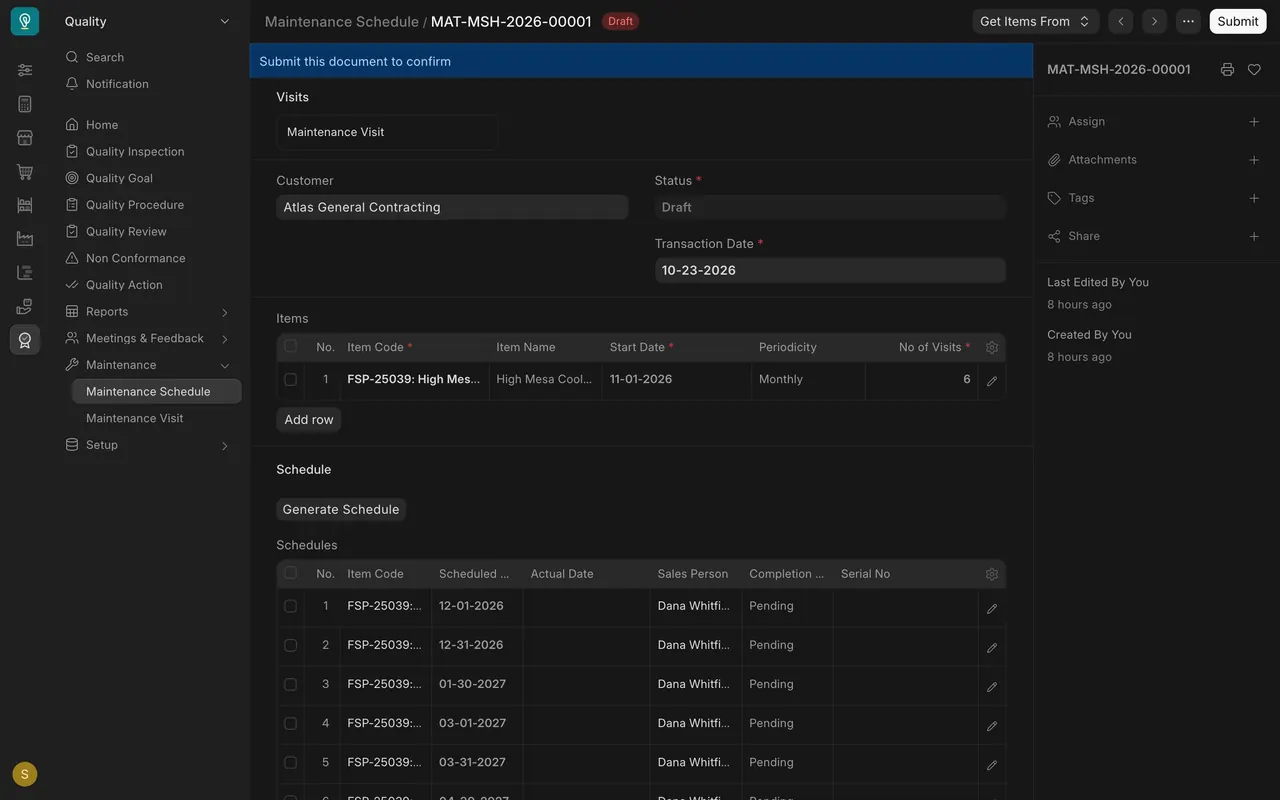Click the Maintenance Schedule breadcrumb link
The height and width of the screenshot is (800, 1280).
(341, 21)
